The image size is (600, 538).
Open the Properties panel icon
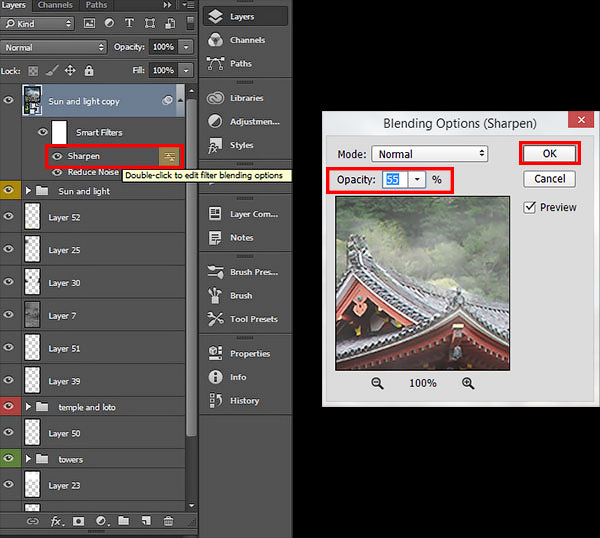pos(215,353)
